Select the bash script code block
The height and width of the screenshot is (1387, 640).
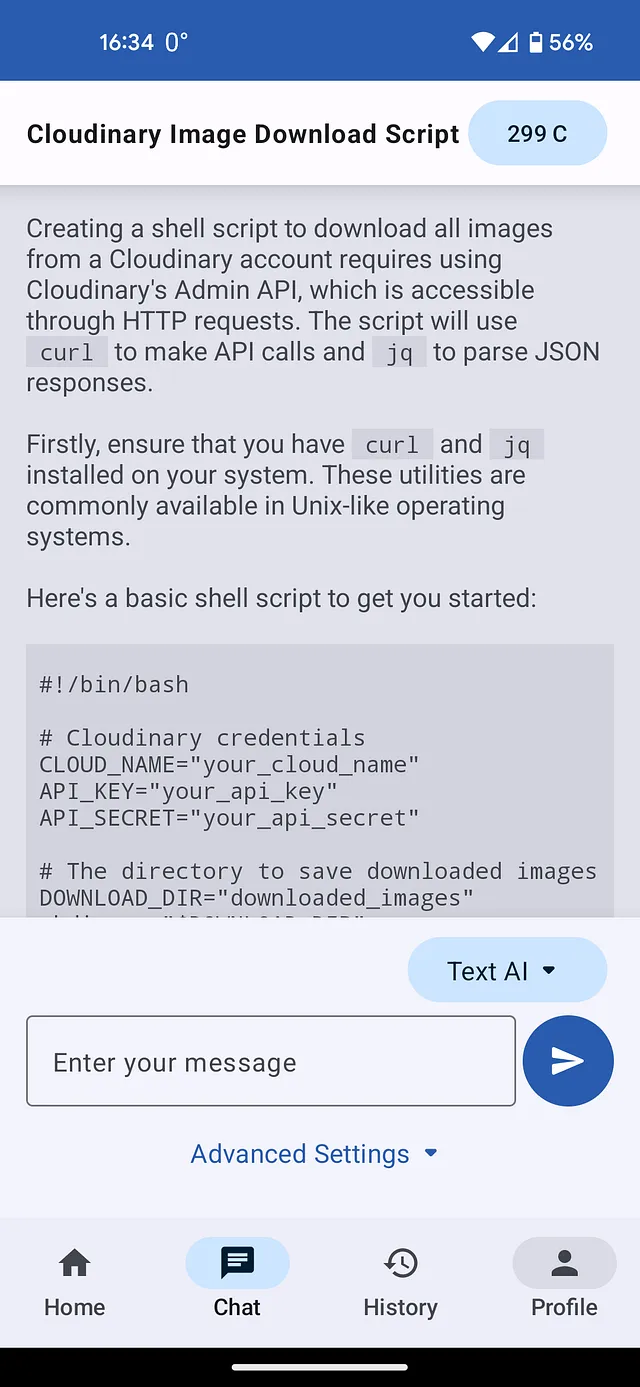320,781
